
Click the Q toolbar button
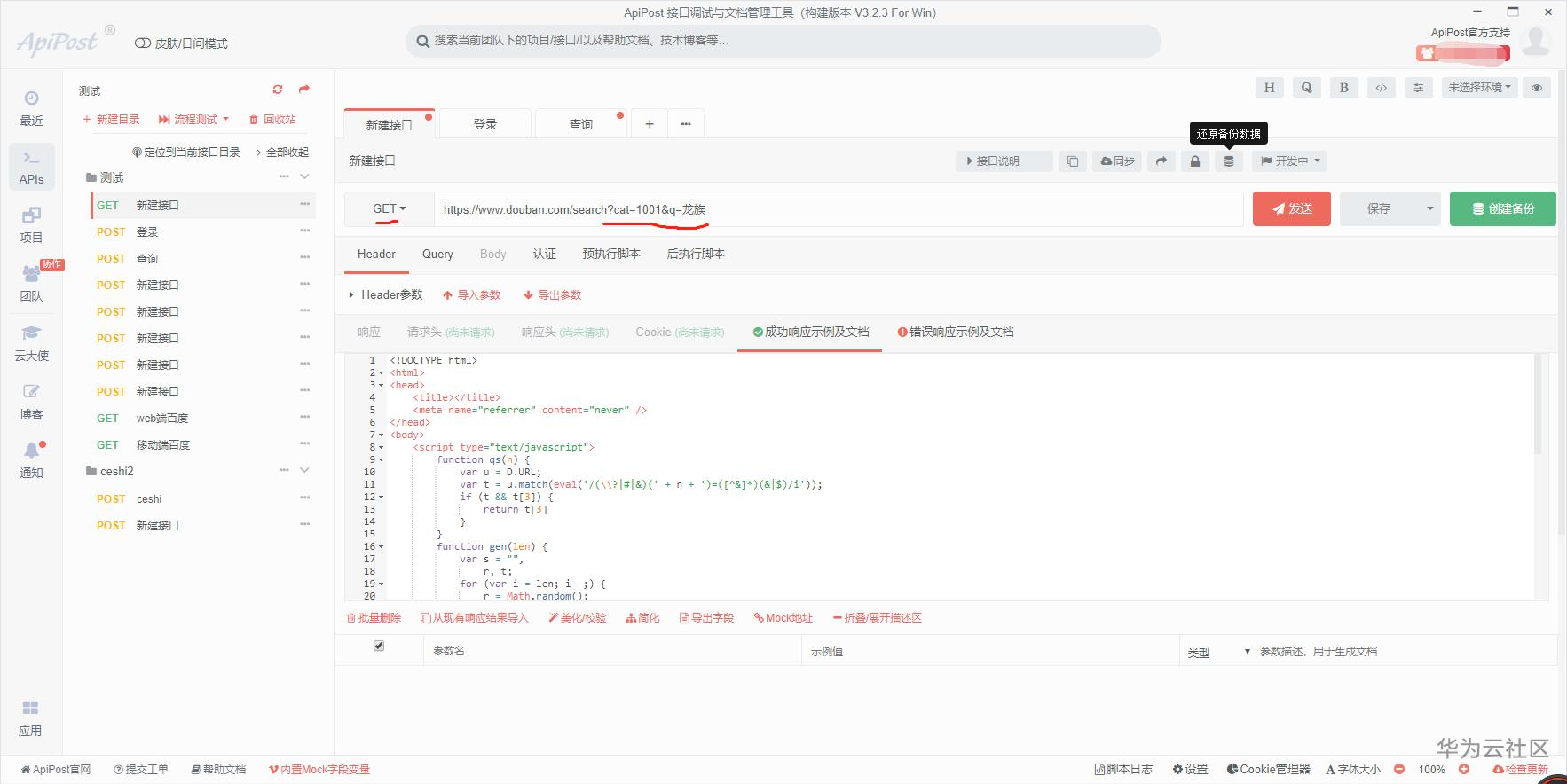[1306, 88]
